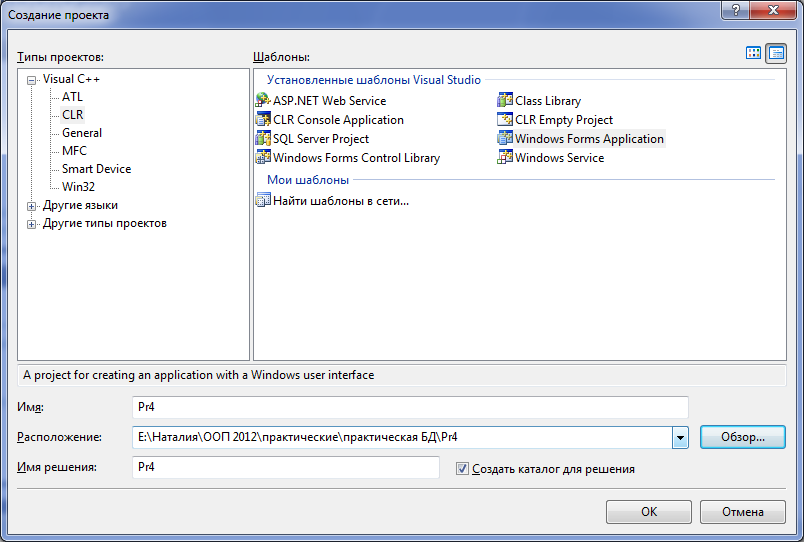
Task: Pick the SQL Server Project template icon
Action: [263, 138]
